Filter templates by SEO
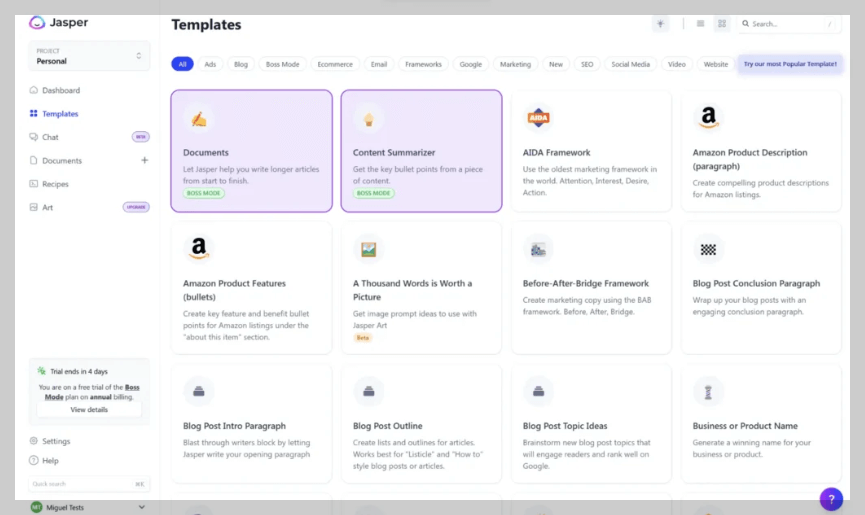Viewport: 865px width, 515px height. [587, 64]
